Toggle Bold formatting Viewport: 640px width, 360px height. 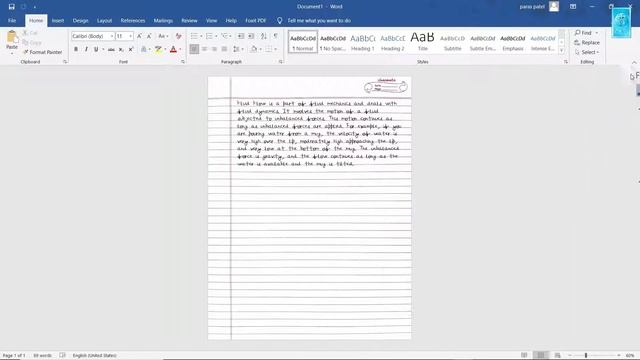(x=76, y=49)
